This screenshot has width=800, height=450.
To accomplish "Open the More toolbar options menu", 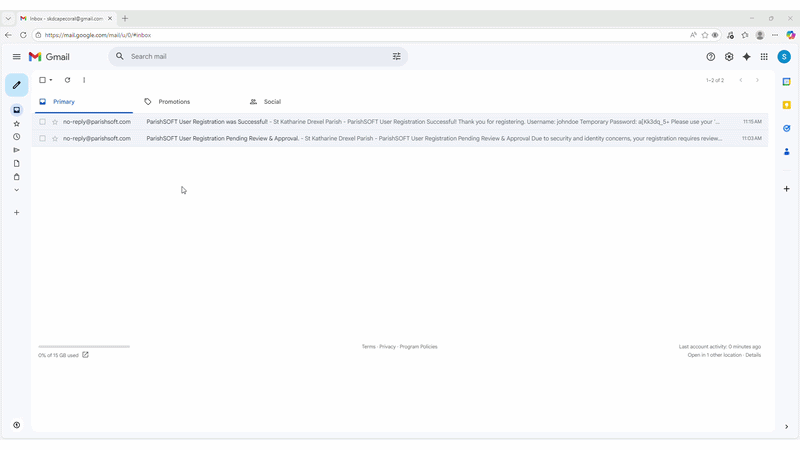I will pyautogui.click(x=84, y=80).
